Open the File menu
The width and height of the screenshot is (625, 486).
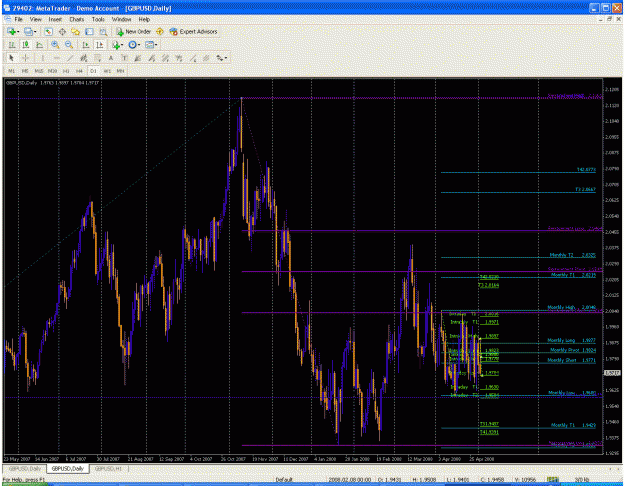(18, 19)
